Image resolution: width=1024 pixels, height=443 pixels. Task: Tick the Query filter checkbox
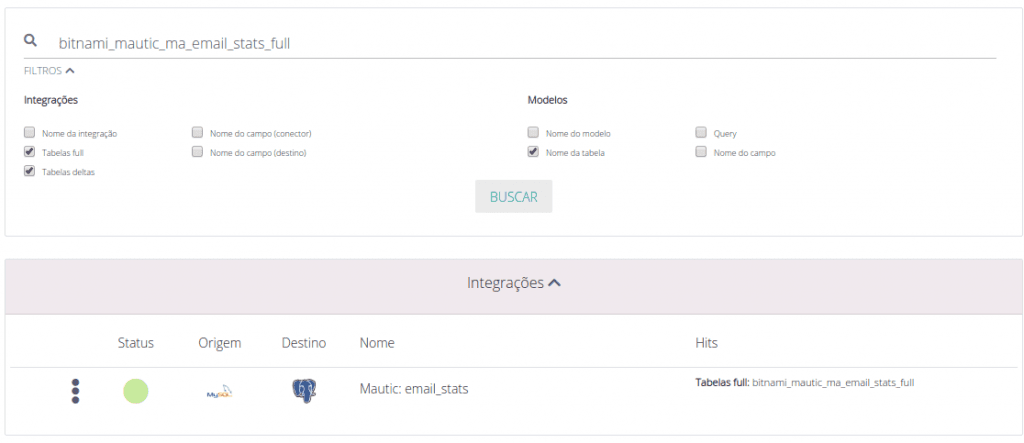click(701, 132)
